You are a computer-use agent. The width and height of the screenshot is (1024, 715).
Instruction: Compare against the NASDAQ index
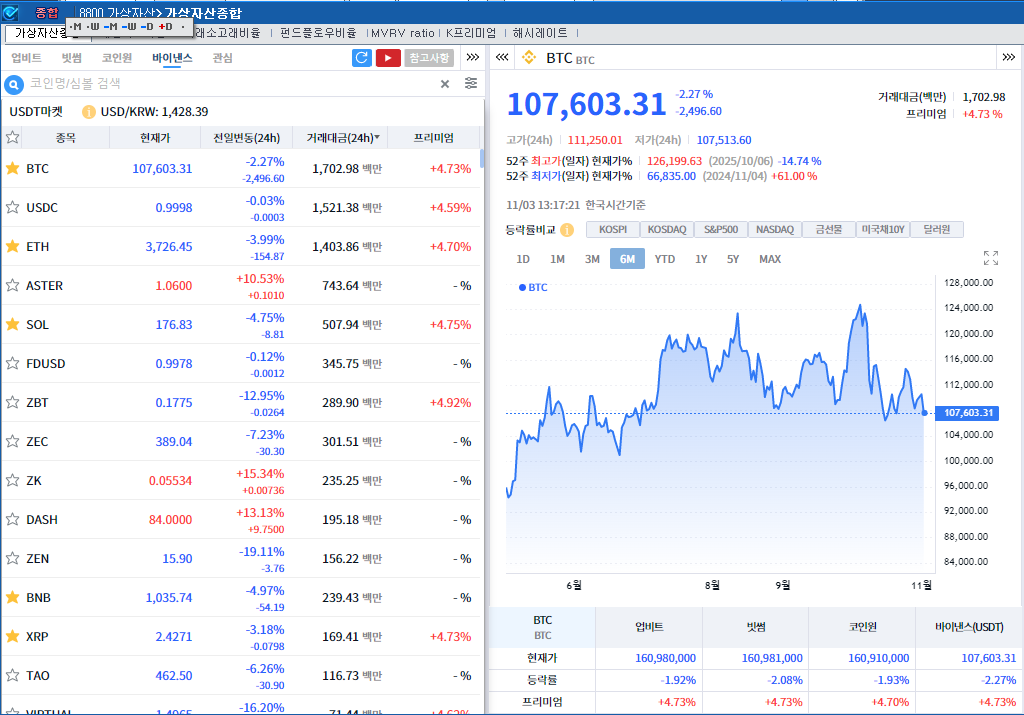click(774, 230)
